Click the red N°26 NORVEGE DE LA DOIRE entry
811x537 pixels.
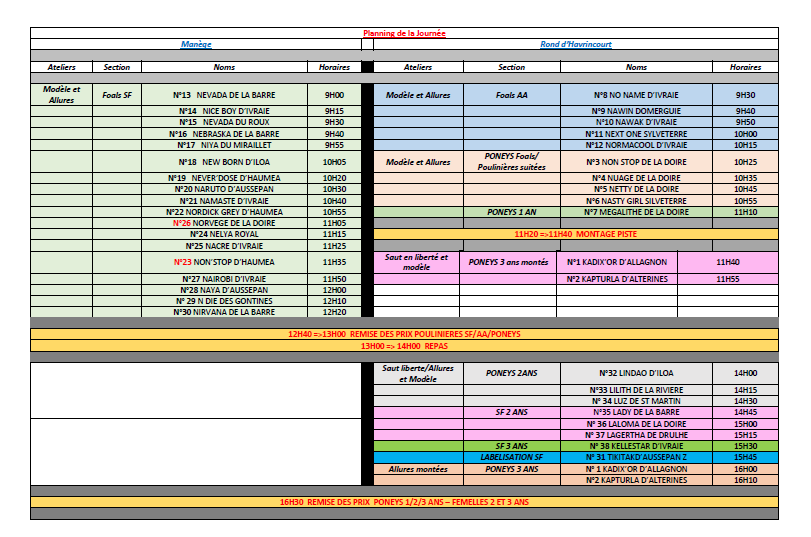pyautogui.click(x=224, y=223)
